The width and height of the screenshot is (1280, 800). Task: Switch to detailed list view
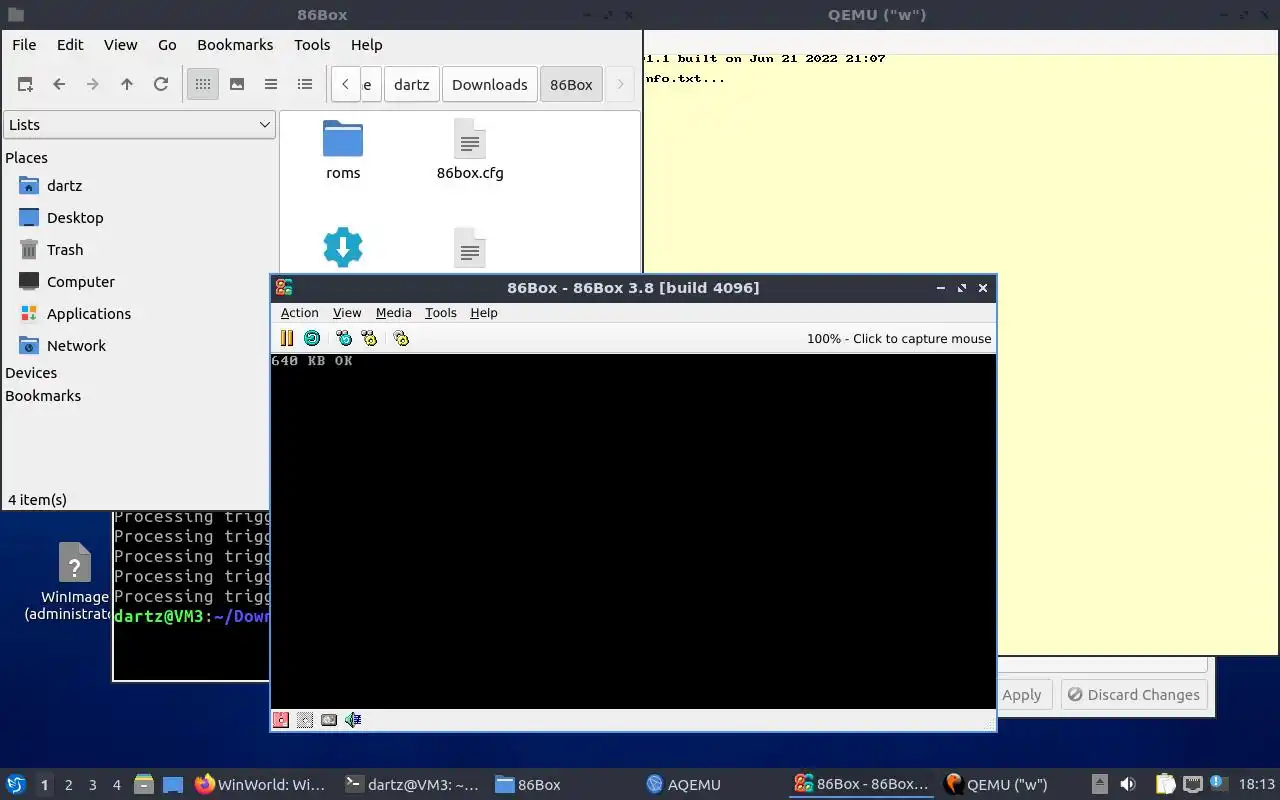coord(305,84)
